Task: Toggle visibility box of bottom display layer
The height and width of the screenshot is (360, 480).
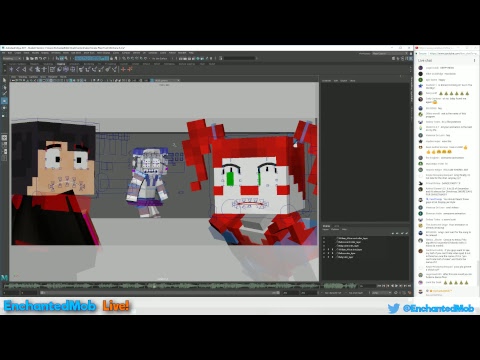Action: (324, 257)
